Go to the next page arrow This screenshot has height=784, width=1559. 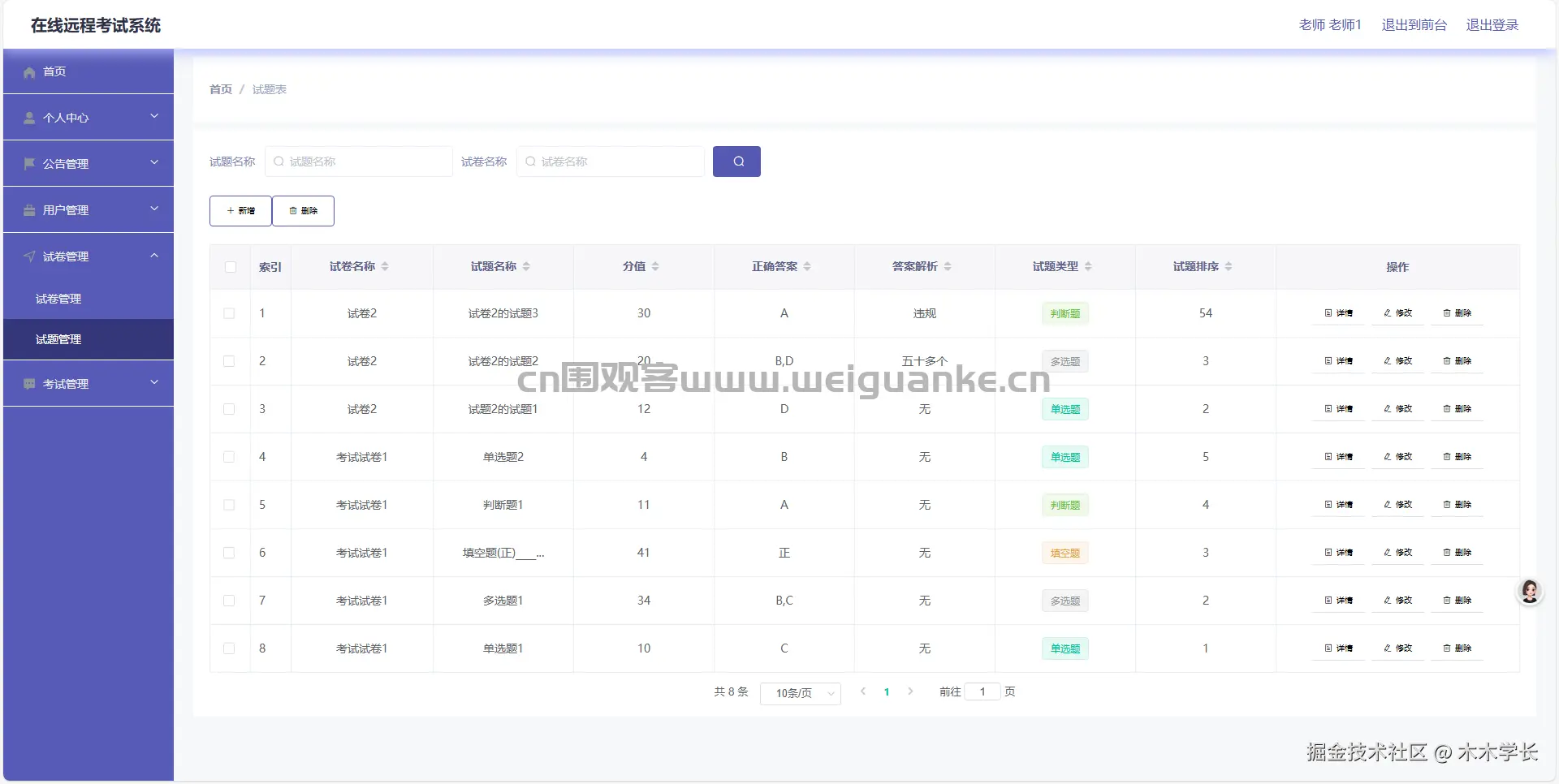click(910, 691)
